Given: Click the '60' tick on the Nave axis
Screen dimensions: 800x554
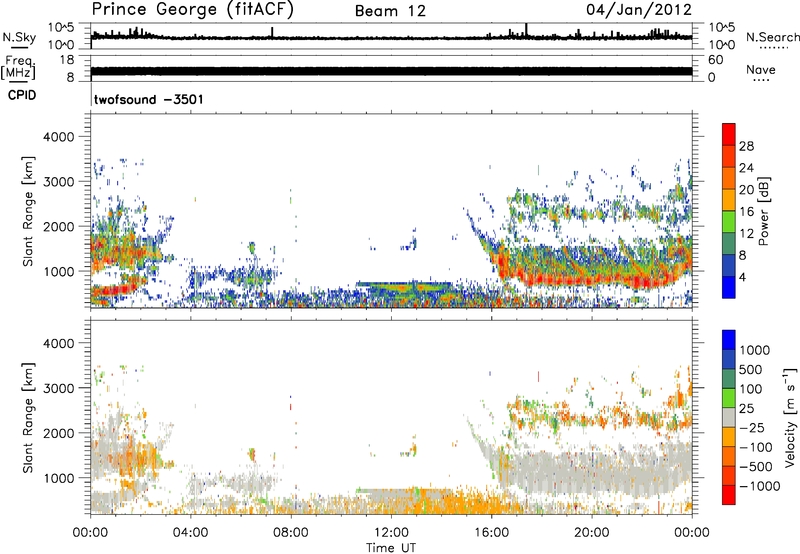Looking at the screenshot, I should (715, 60).
